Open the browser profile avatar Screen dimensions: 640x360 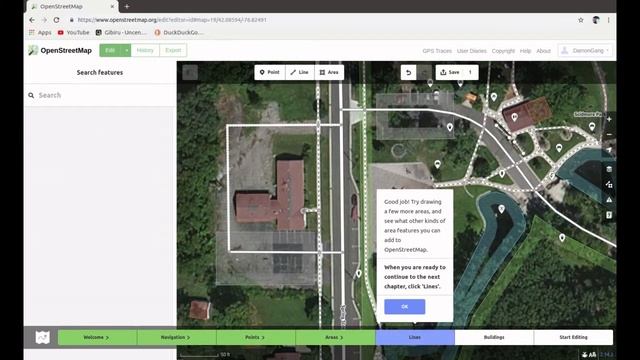tap(596, 20)
